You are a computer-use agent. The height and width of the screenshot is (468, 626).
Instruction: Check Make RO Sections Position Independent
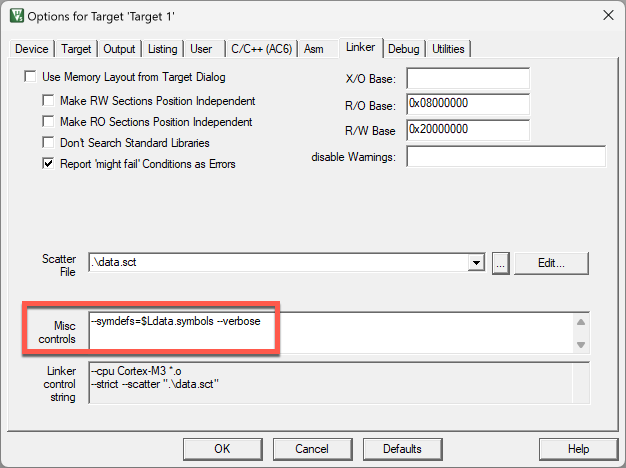coord(48,122)
